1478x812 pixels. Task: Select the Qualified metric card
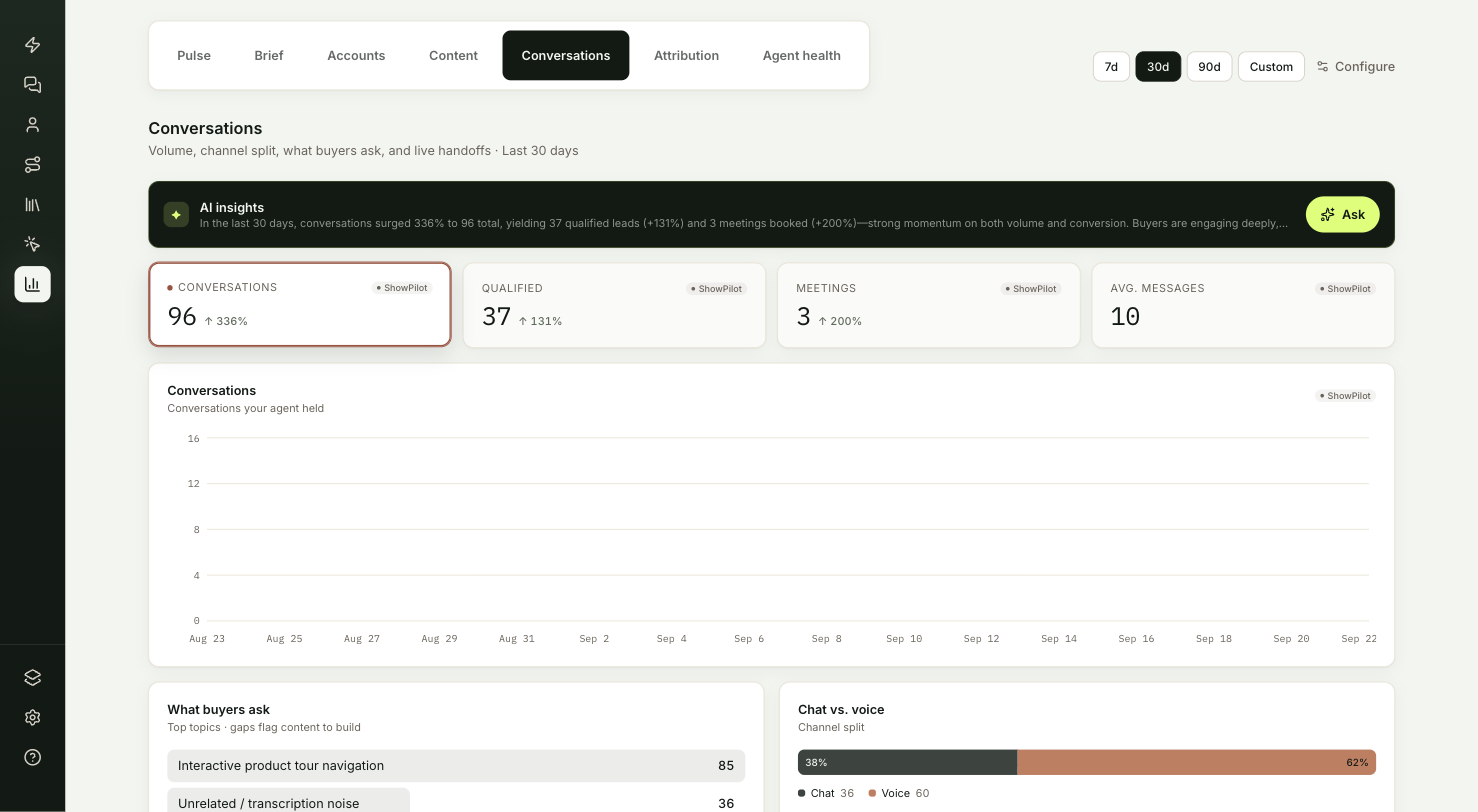(x=614, y=305)
